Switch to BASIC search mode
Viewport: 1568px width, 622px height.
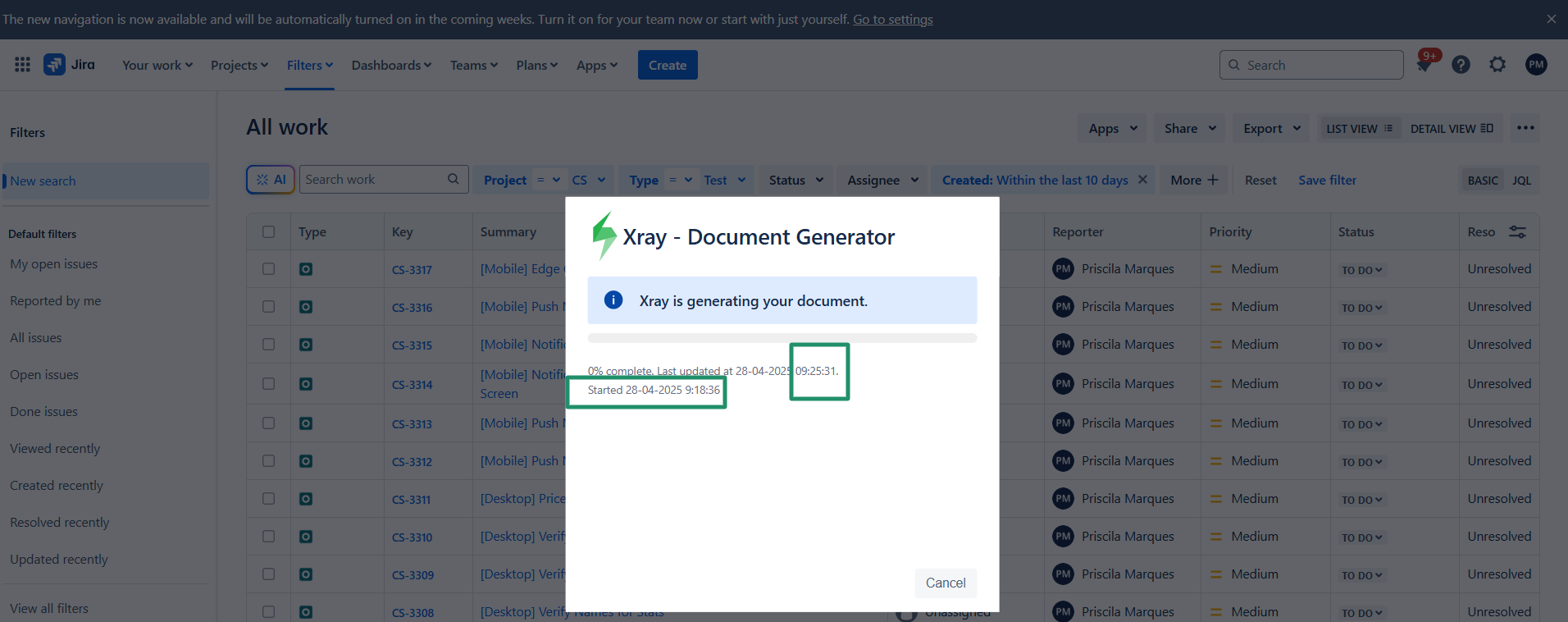pyautogui.click(x=1483, y=181)
